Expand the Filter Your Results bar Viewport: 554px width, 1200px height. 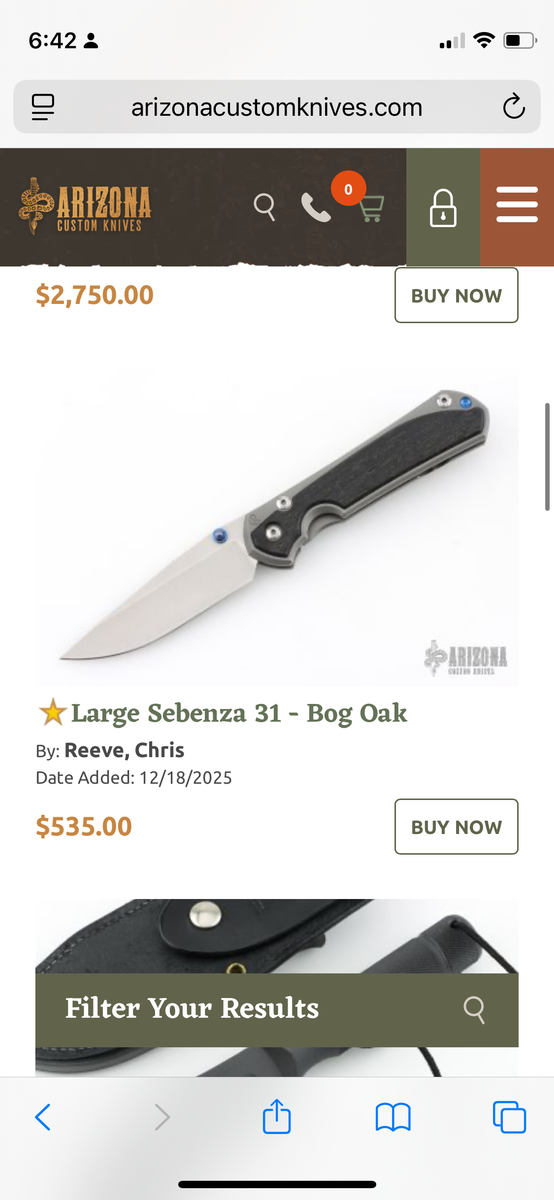277,1009
